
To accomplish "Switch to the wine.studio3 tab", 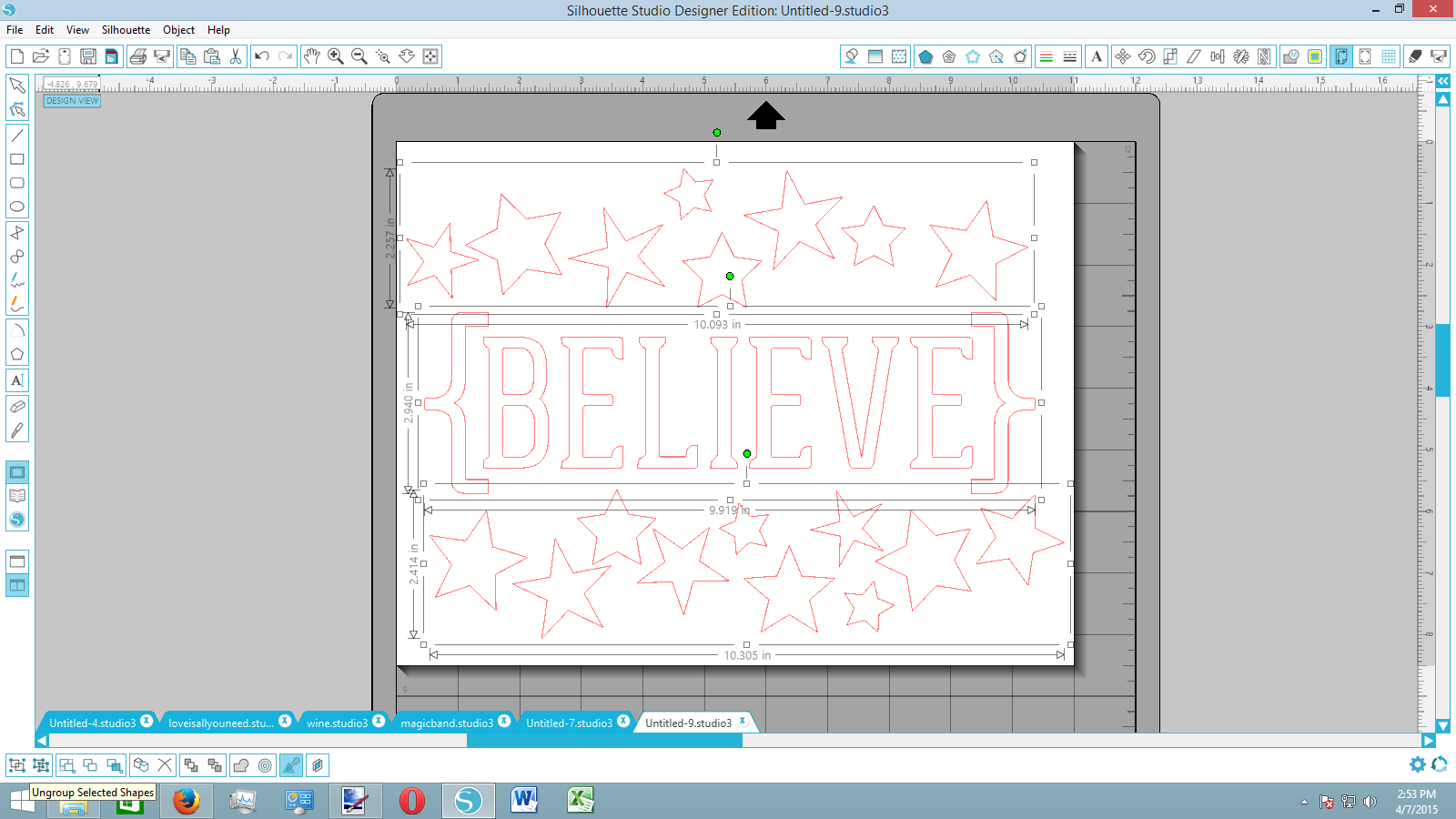I will coord(337,723).
